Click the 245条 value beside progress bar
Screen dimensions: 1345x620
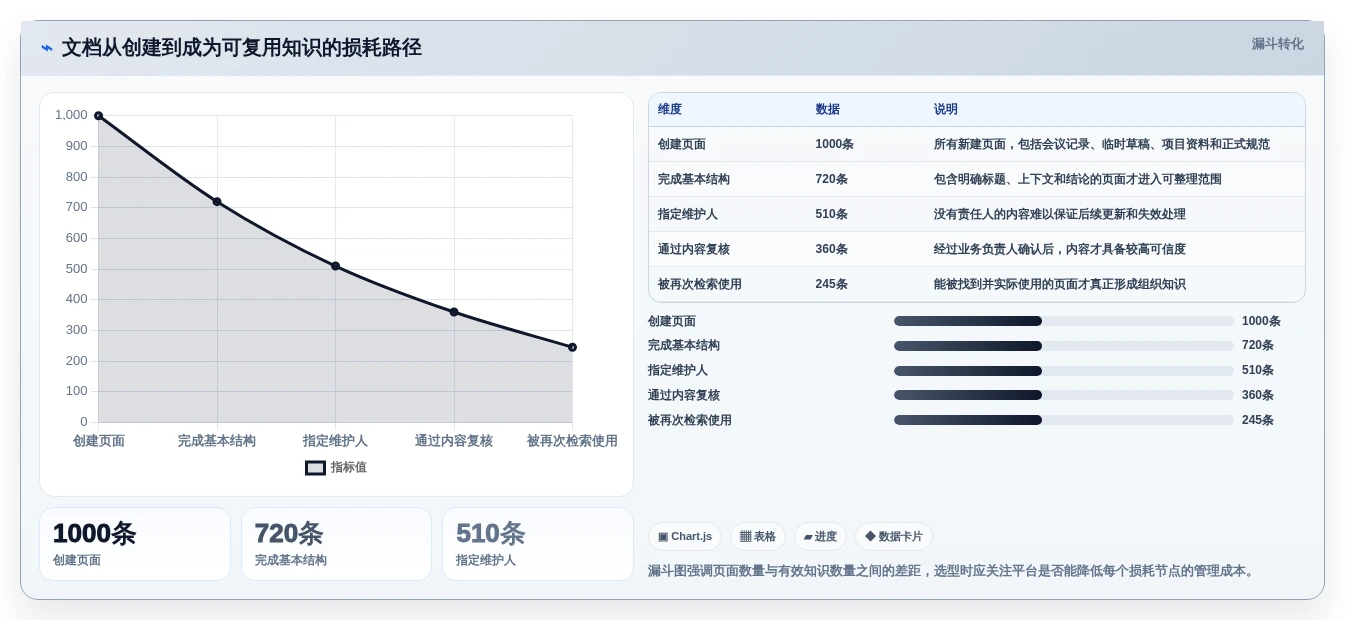(x=1258, y=420)
